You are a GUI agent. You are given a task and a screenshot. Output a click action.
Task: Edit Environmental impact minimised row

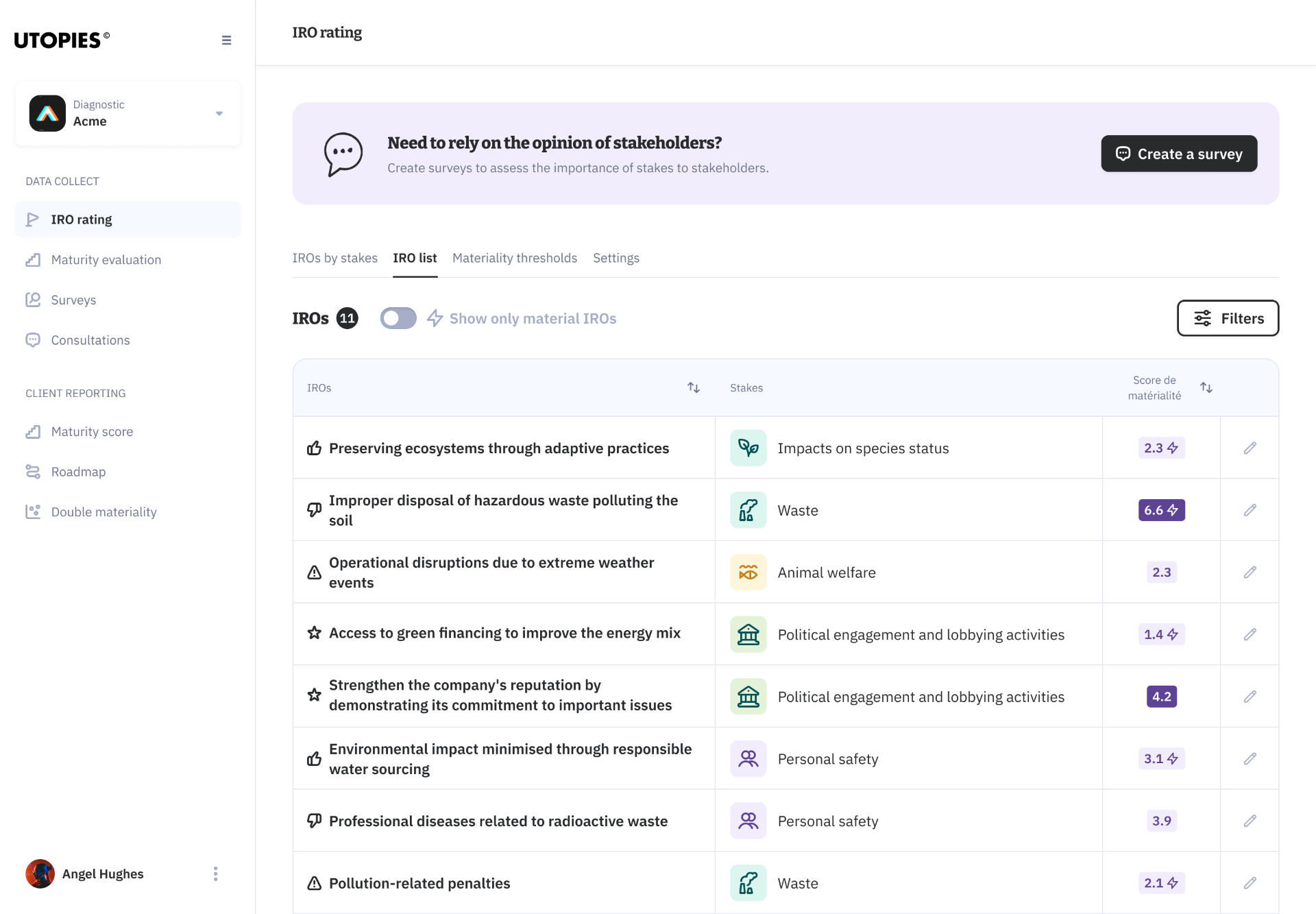point(1250,758)
